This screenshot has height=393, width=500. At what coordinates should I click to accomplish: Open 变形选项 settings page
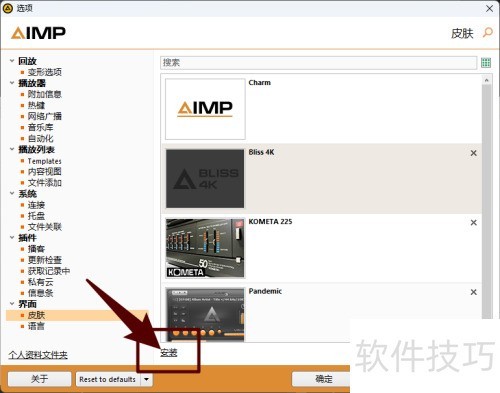44,72
